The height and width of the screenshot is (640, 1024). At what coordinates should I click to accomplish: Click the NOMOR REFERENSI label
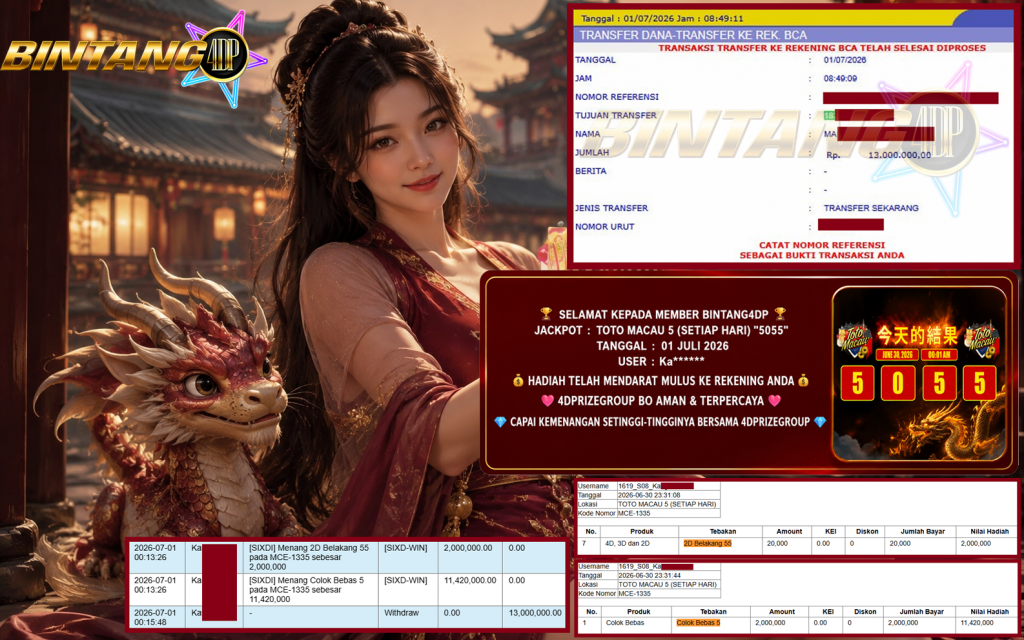617,97
